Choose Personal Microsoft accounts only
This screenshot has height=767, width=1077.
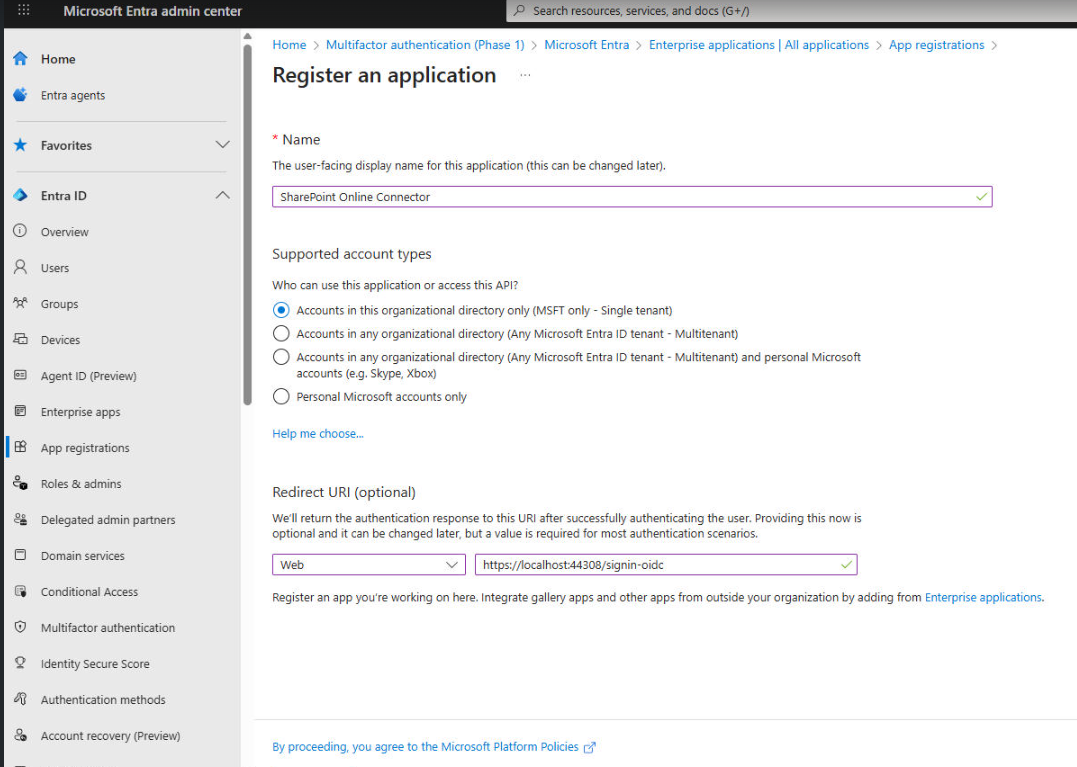coord(281,397)
